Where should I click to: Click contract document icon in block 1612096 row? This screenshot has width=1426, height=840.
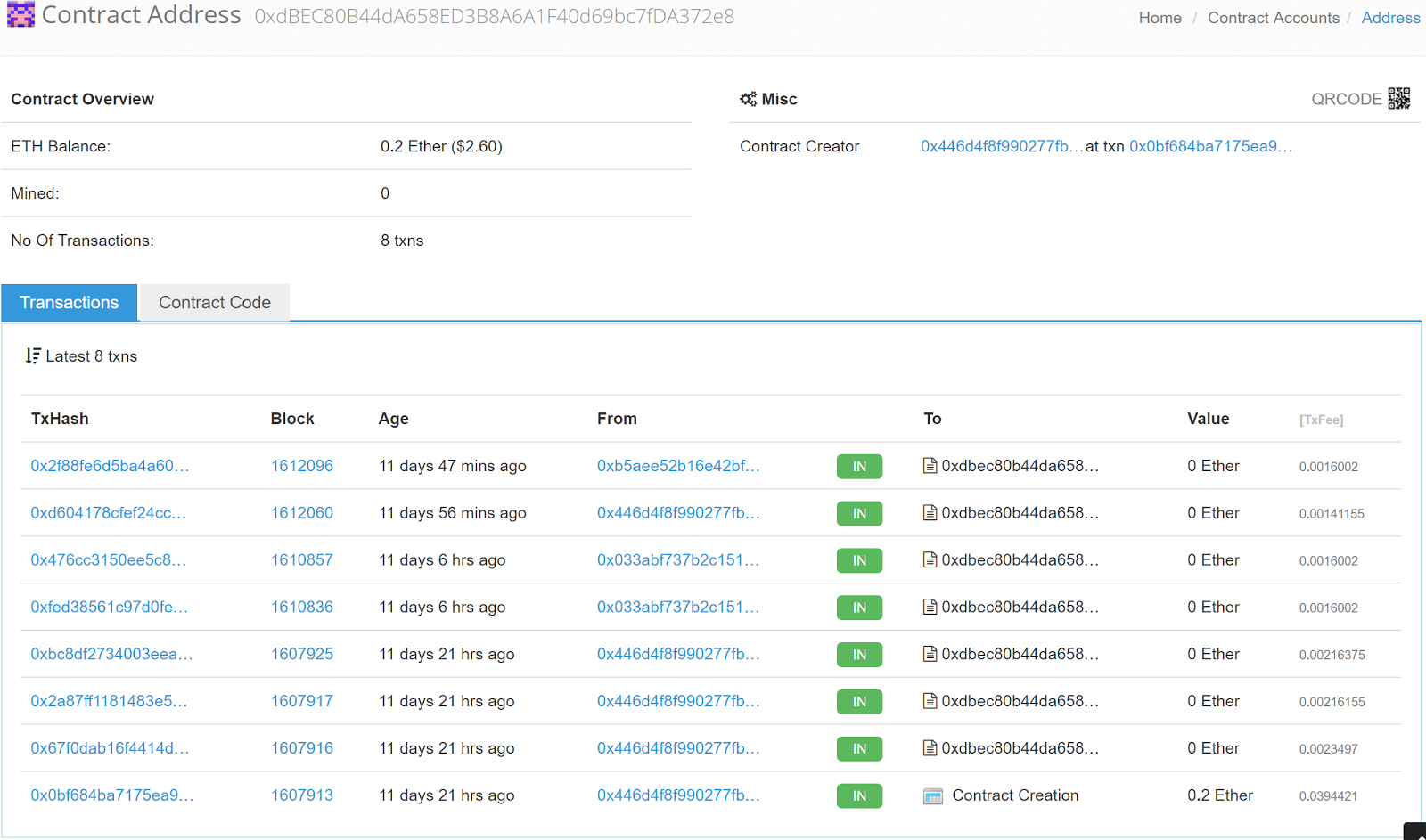tap(930, 466)
